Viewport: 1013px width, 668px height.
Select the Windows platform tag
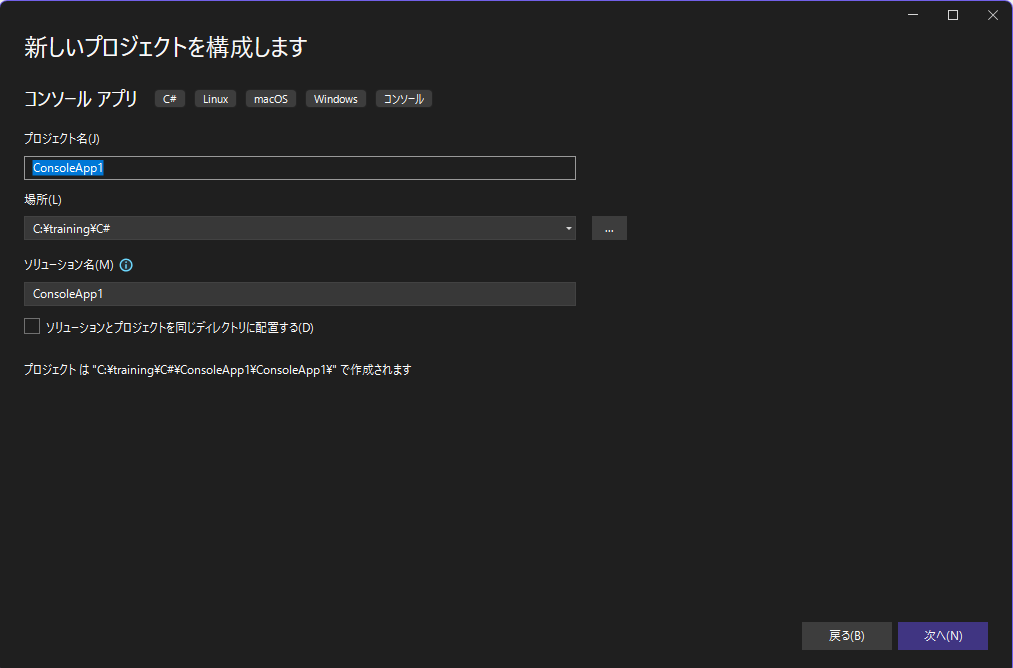coord(335,98)
